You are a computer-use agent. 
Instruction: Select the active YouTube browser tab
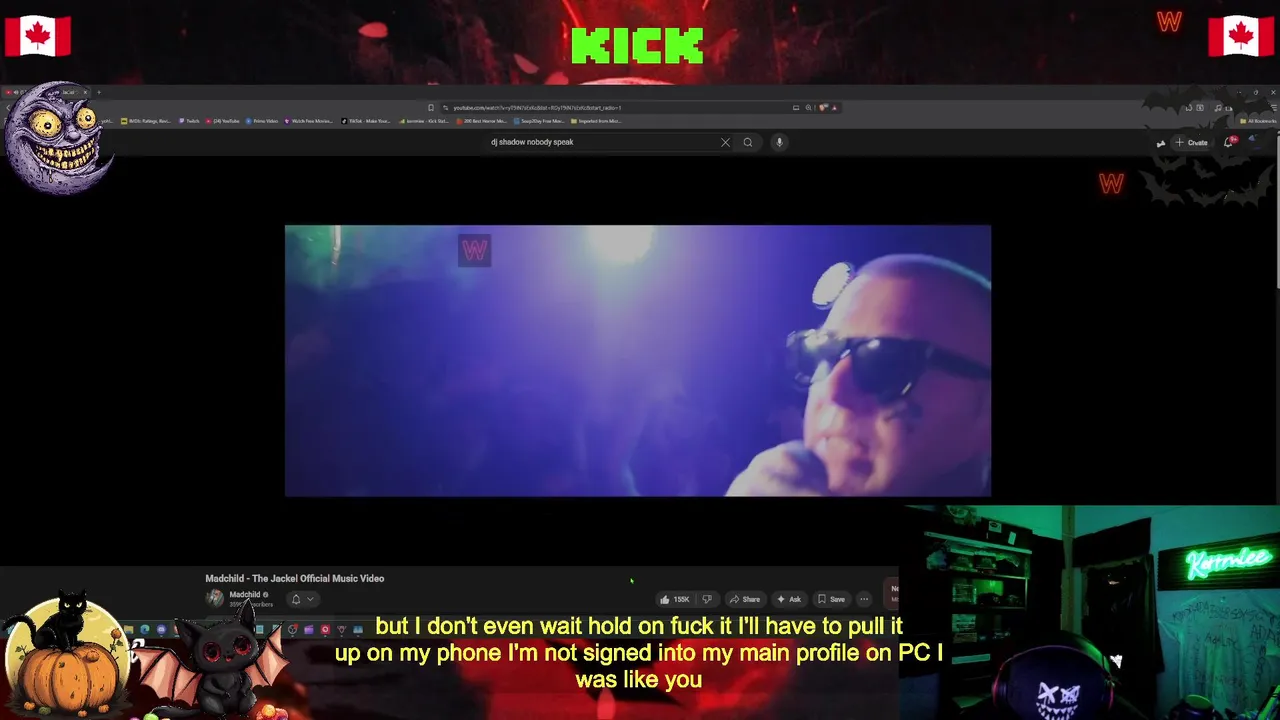click(x=48, y=92)
